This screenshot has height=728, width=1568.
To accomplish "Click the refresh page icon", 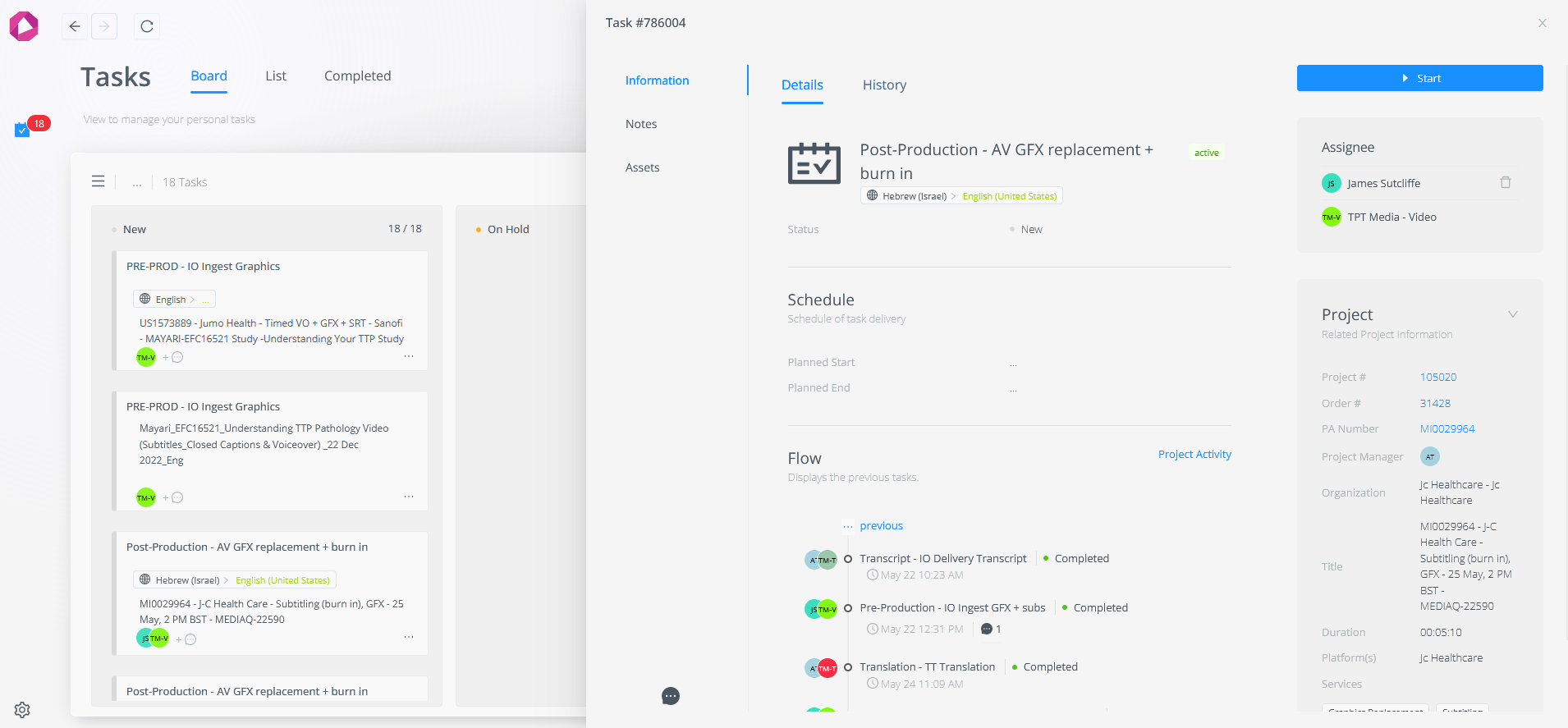I will point(147,26).
